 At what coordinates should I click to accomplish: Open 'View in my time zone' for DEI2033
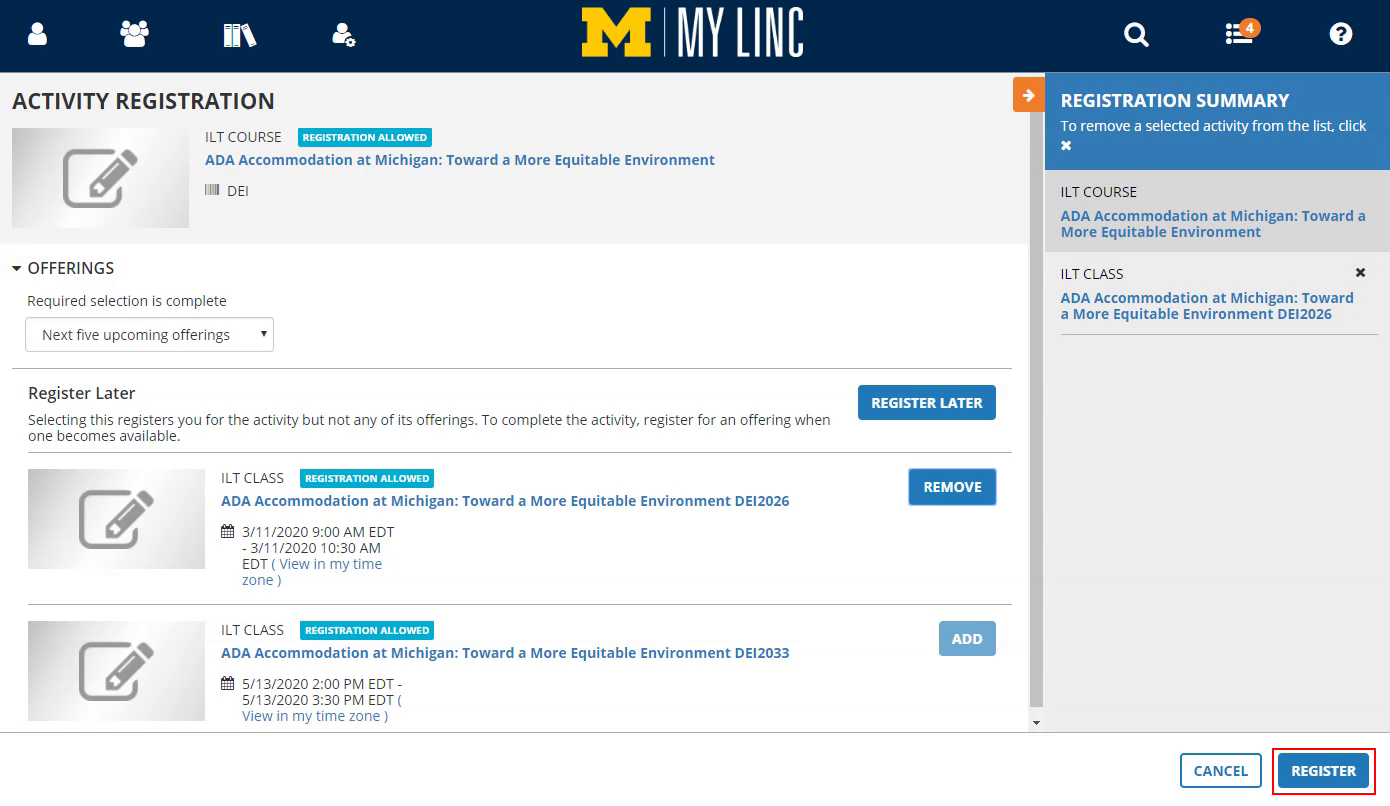click(x=315, y=715)
